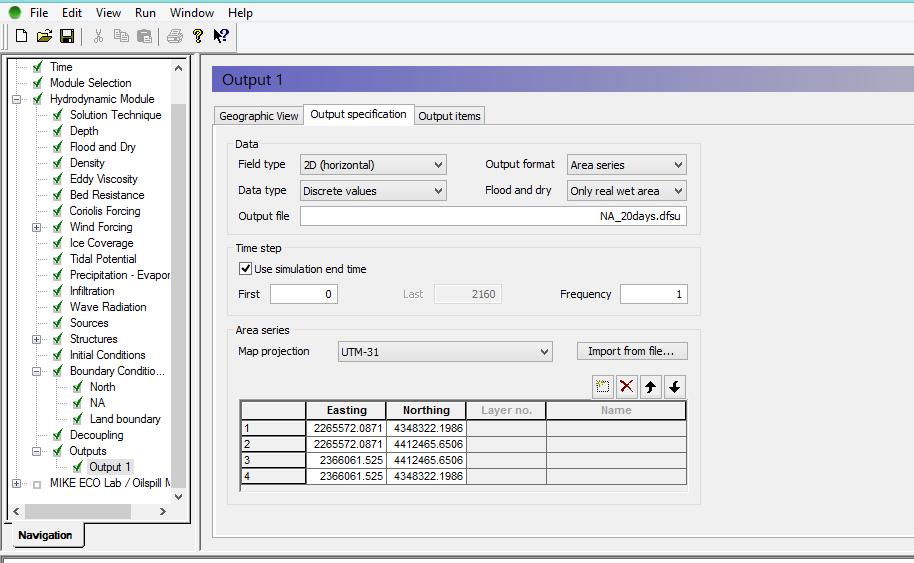
Task: Select Bed Resistance in the tree
Action: pyautogui.click(x=107, y=195)
